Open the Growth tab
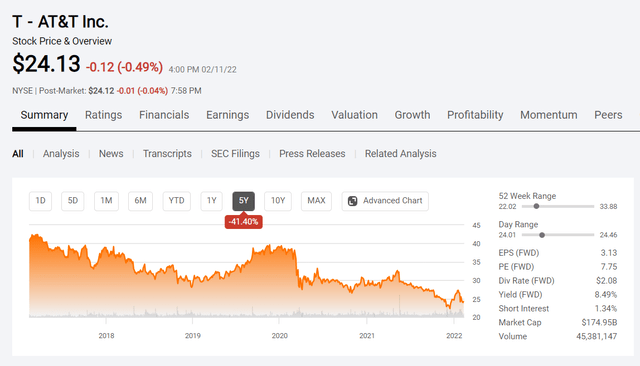 [x=412, y=115]
